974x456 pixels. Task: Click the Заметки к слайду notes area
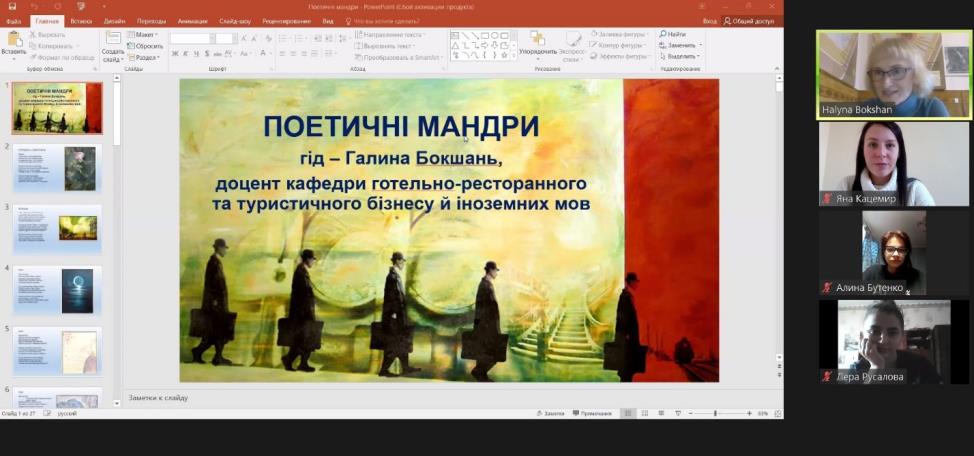(x=452, y=398)
